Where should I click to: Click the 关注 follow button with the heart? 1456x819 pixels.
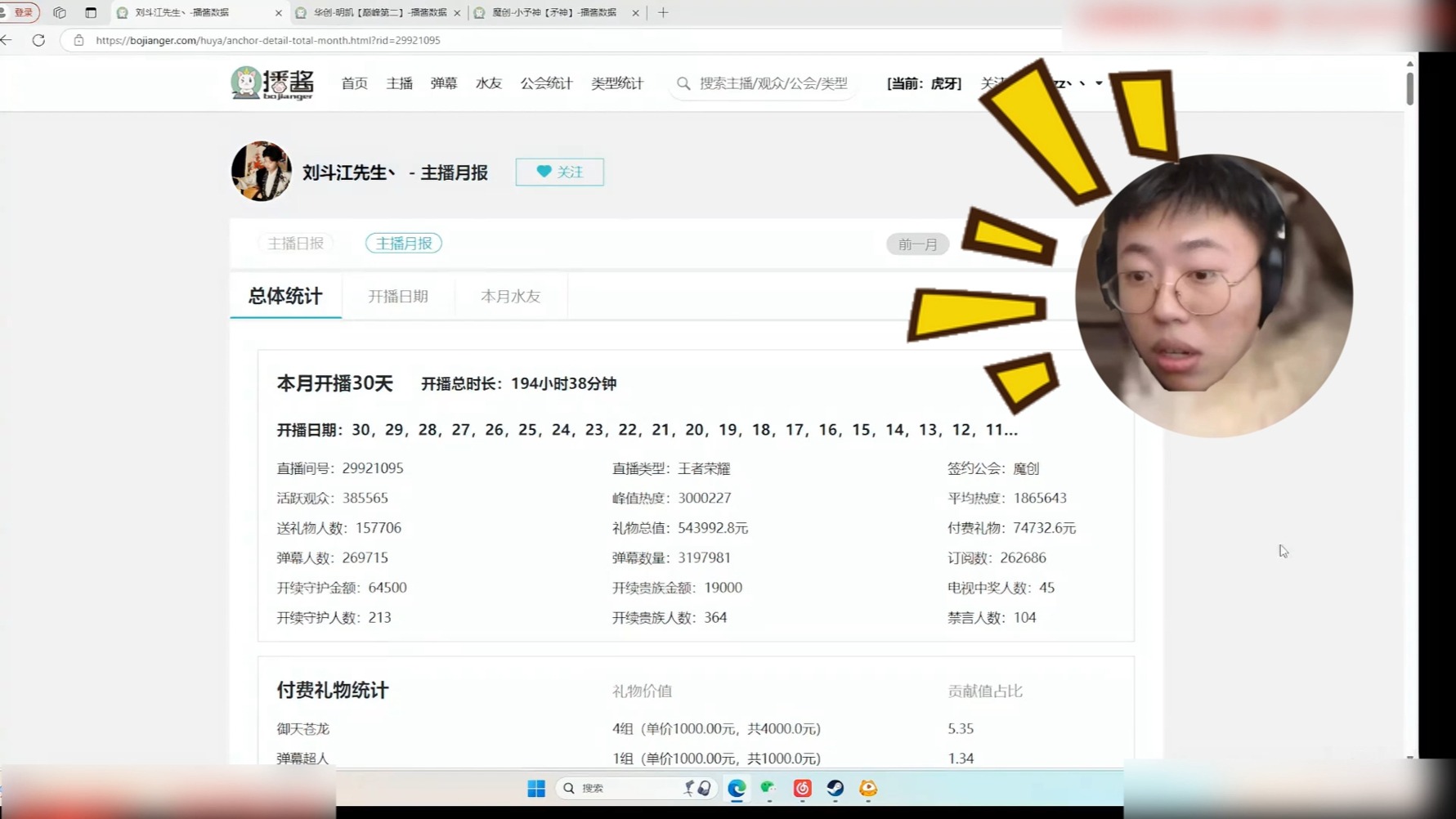click(x=560, y=172)
